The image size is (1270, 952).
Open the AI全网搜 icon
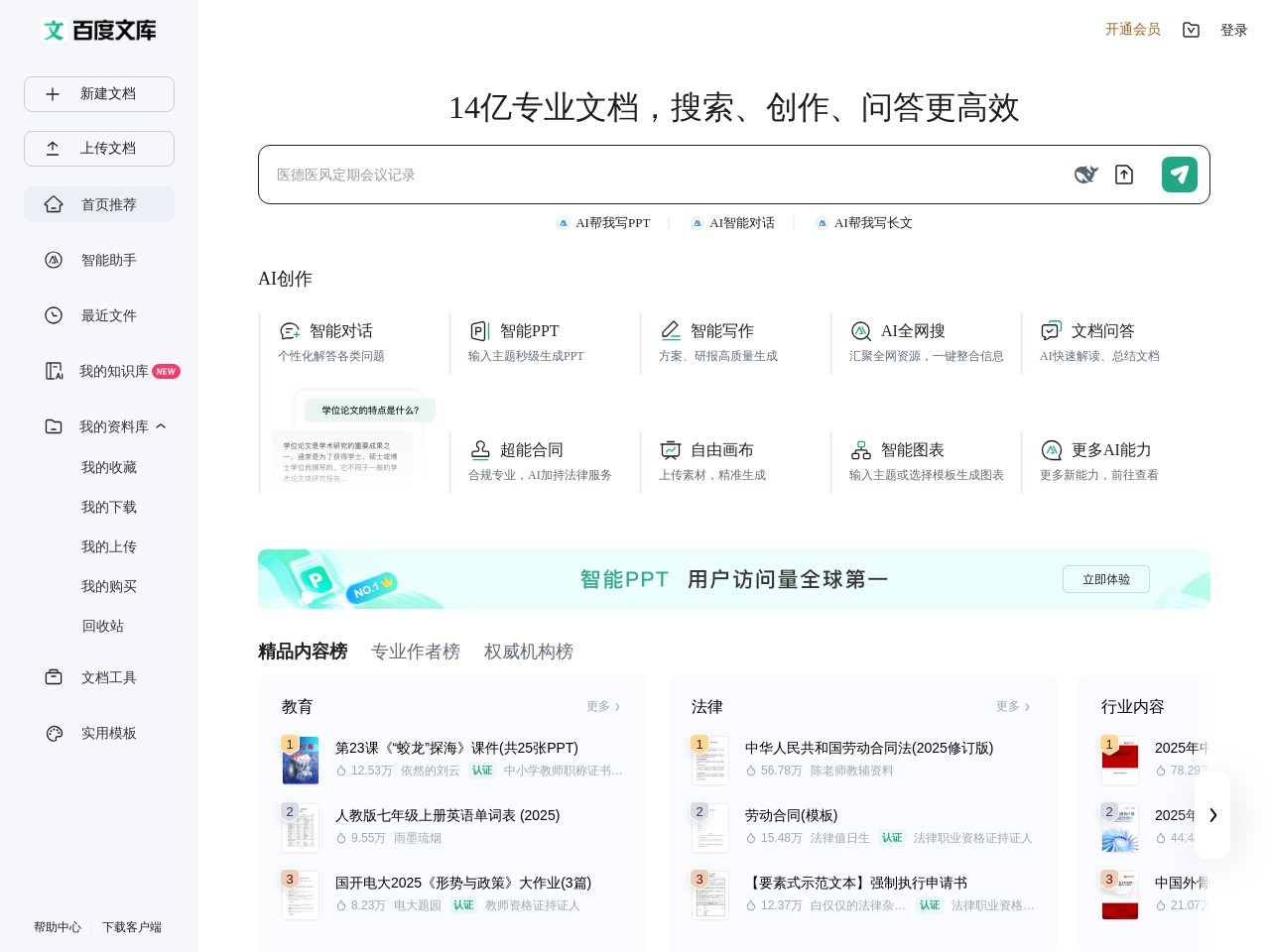[x=861, y=331]
